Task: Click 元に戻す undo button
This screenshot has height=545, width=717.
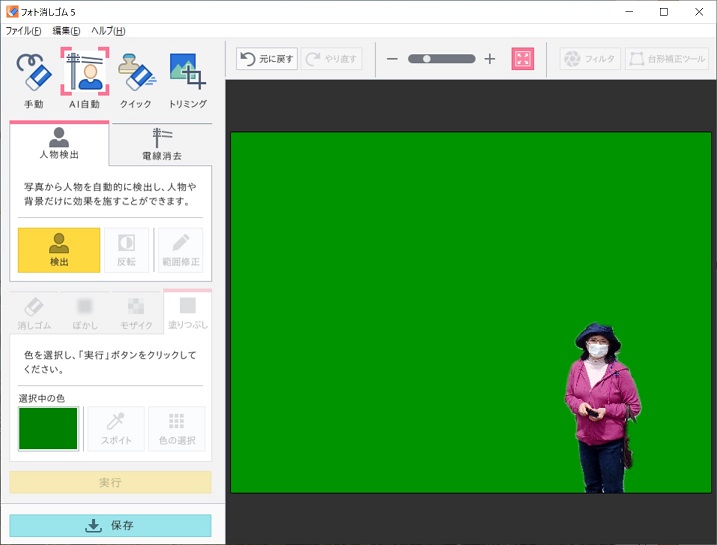Action: pyautogui.click(x=267, y=59)
